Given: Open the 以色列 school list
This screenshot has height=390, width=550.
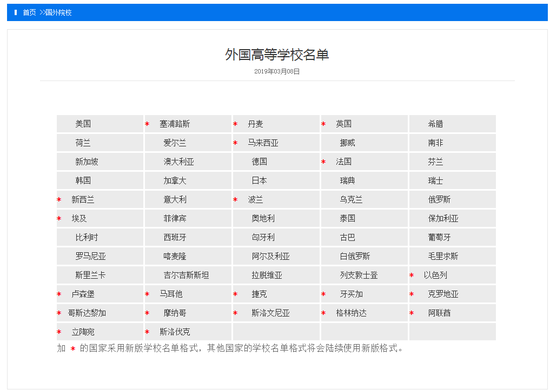Looking at the screenshot, I should (x=435, y=275).
